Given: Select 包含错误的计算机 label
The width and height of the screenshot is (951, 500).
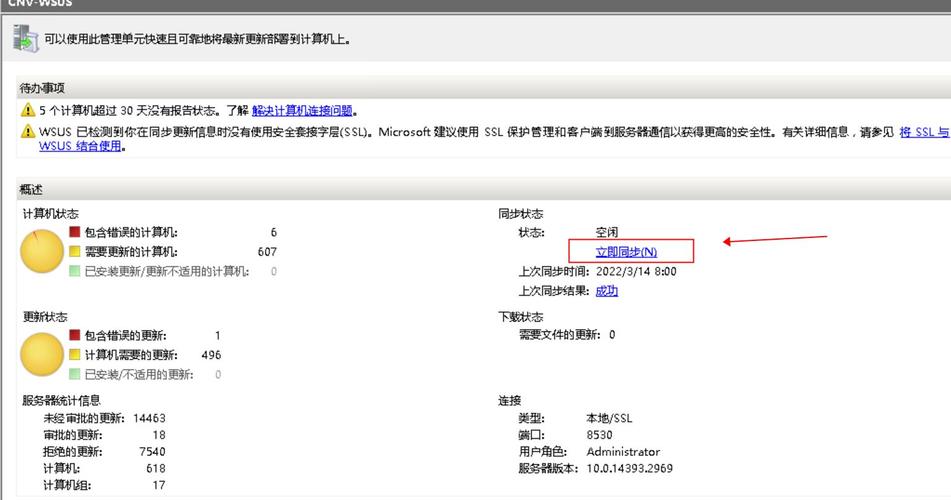Looking at the screenshot, I should (x=131, y=232).
